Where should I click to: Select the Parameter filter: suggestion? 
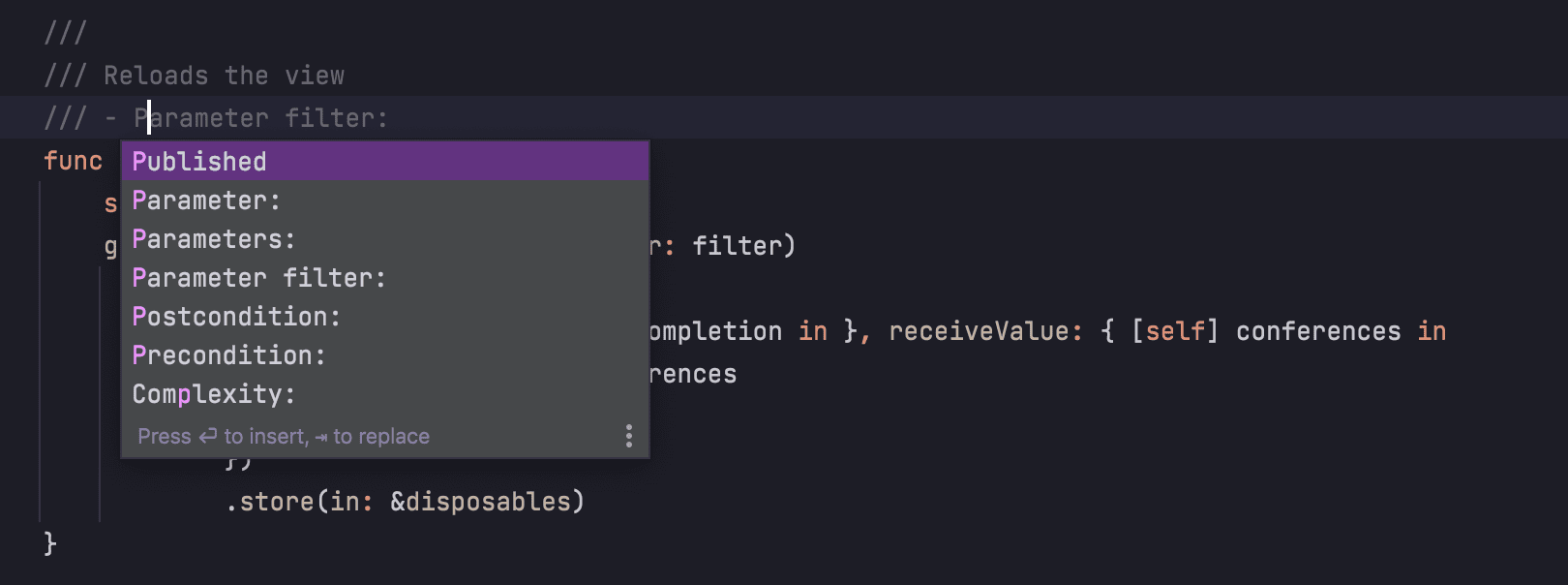(258, 278)
